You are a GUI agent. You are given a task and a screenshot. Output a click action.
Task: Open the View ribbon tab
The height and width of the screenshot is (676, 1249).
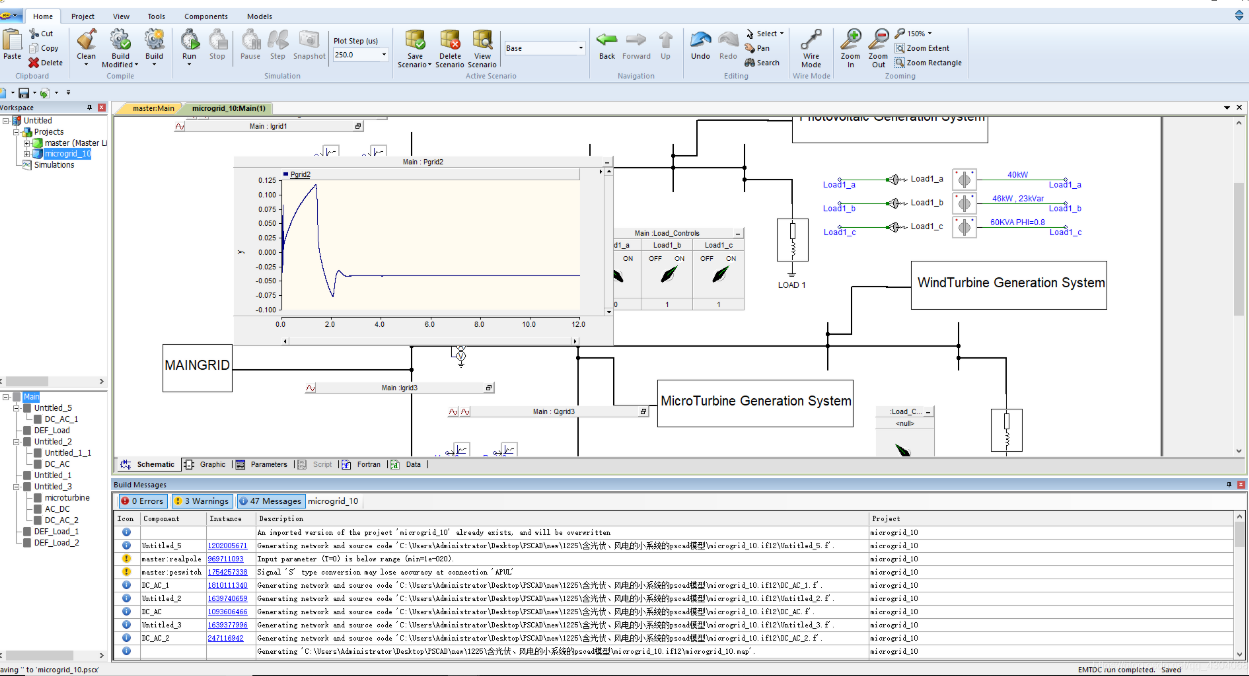point(121,16)
